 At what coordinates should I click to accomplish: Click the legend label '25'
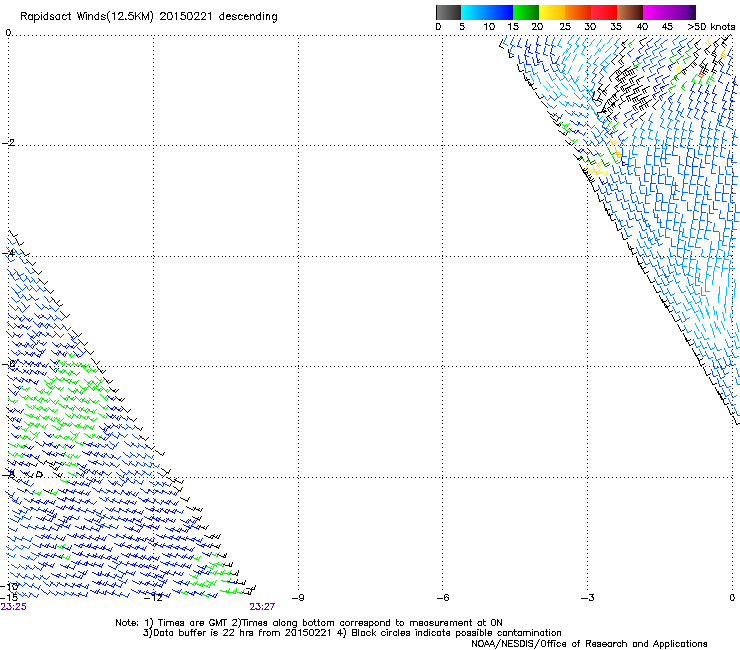pyautogui.click(x=565, y=27)
